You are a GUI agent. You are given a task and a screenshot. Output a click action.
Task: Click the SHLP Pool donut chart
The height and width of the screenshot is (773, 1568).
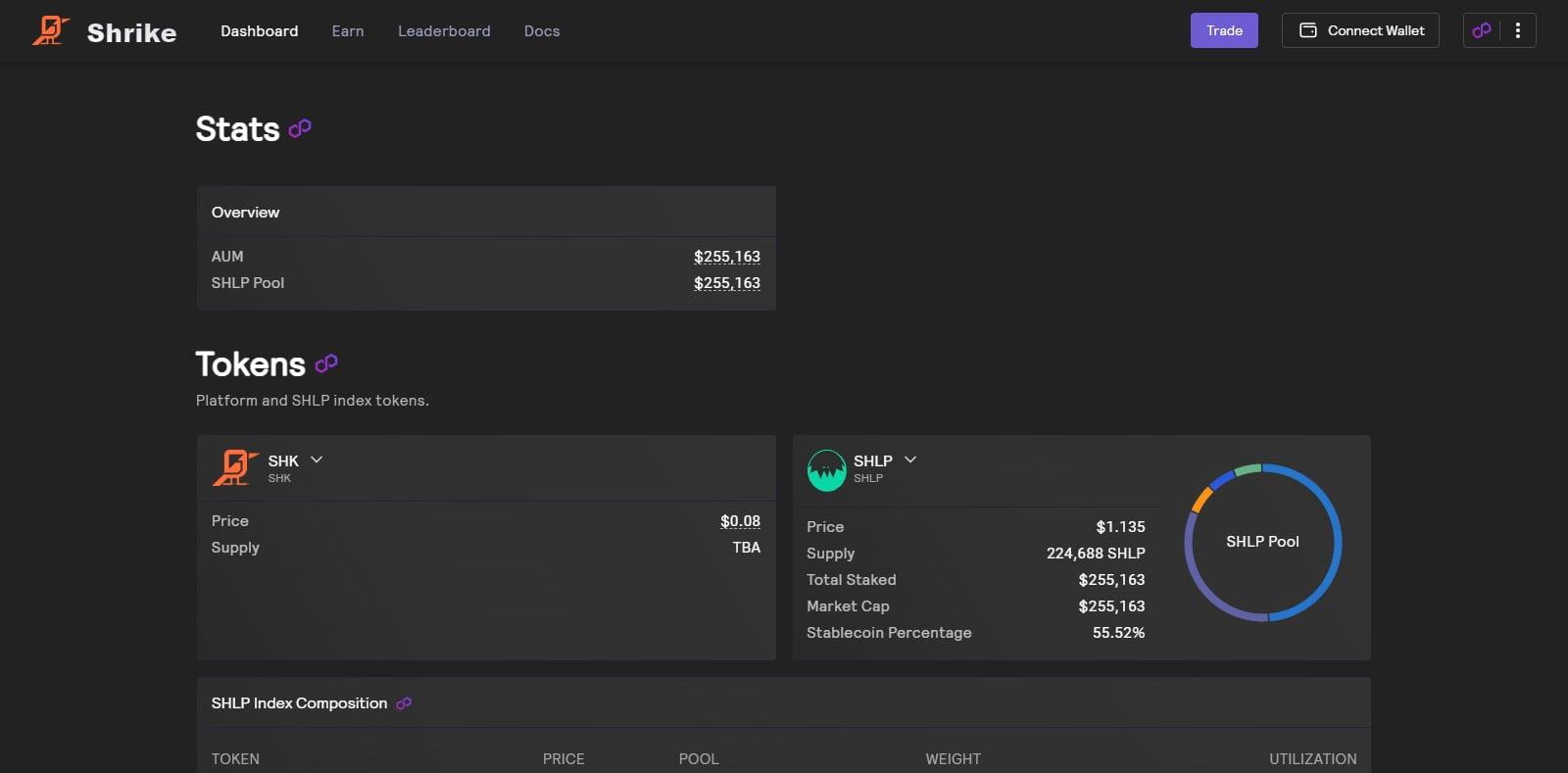point(1262,542)
